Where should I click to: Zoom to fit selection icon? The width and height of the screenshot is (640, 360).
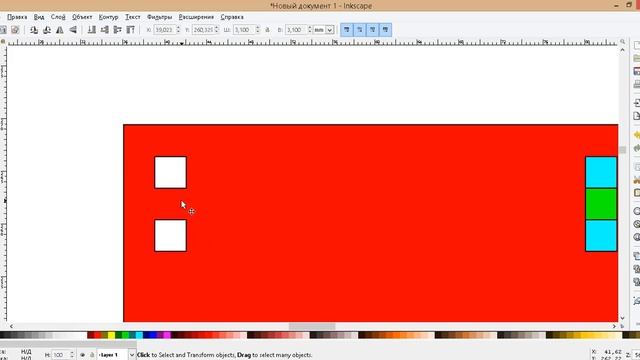click(x=637, y=211)
